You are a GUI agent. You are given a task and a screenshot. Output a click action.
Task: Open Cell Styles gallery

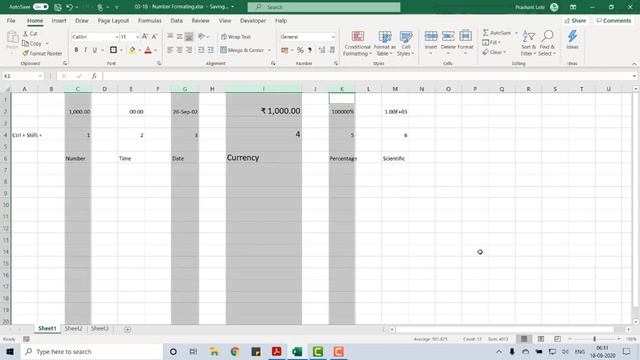[x=406, y=43]
